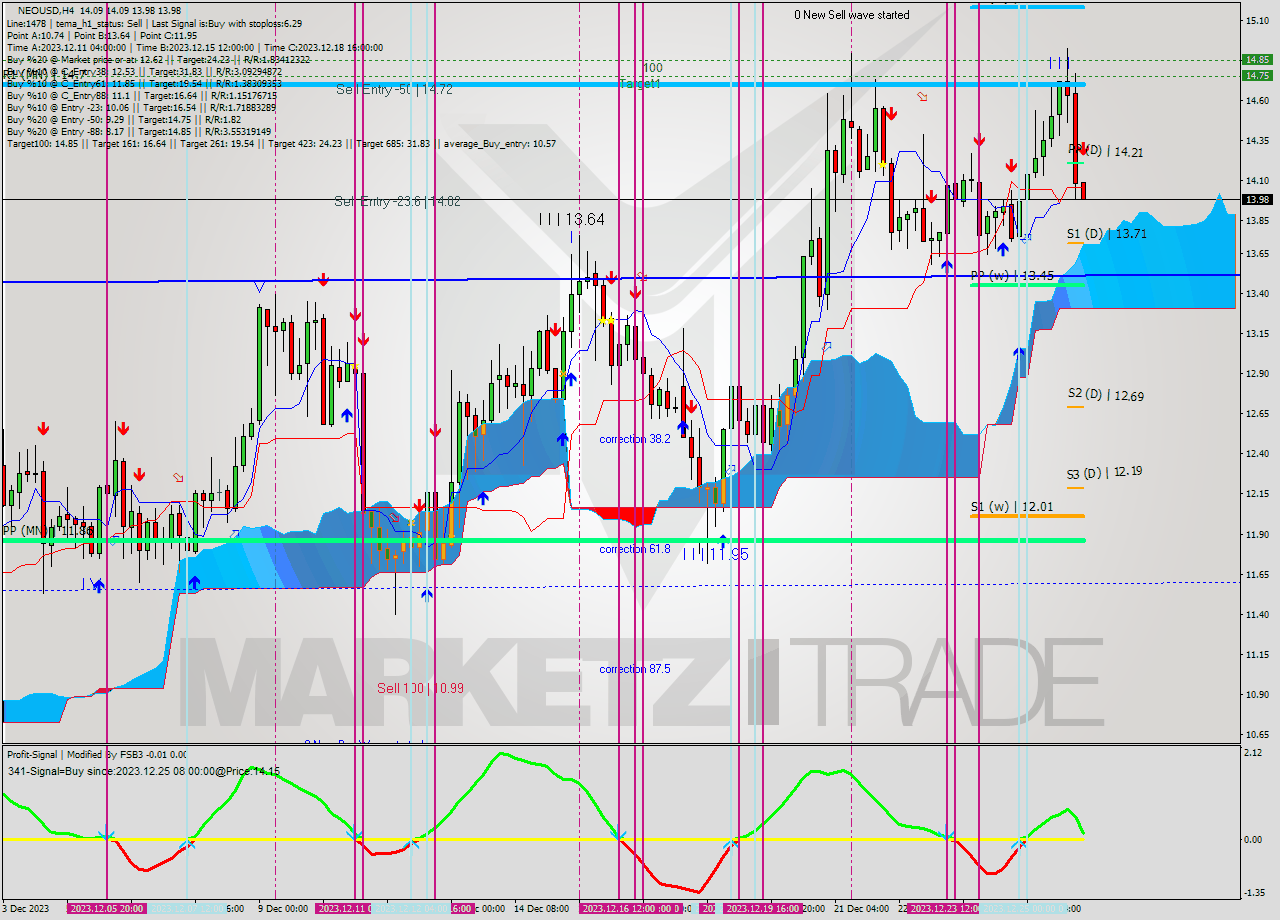
Task: Click the 341-Signal=Buy since text
Action: pyautogui.click(x=143, y=771)
